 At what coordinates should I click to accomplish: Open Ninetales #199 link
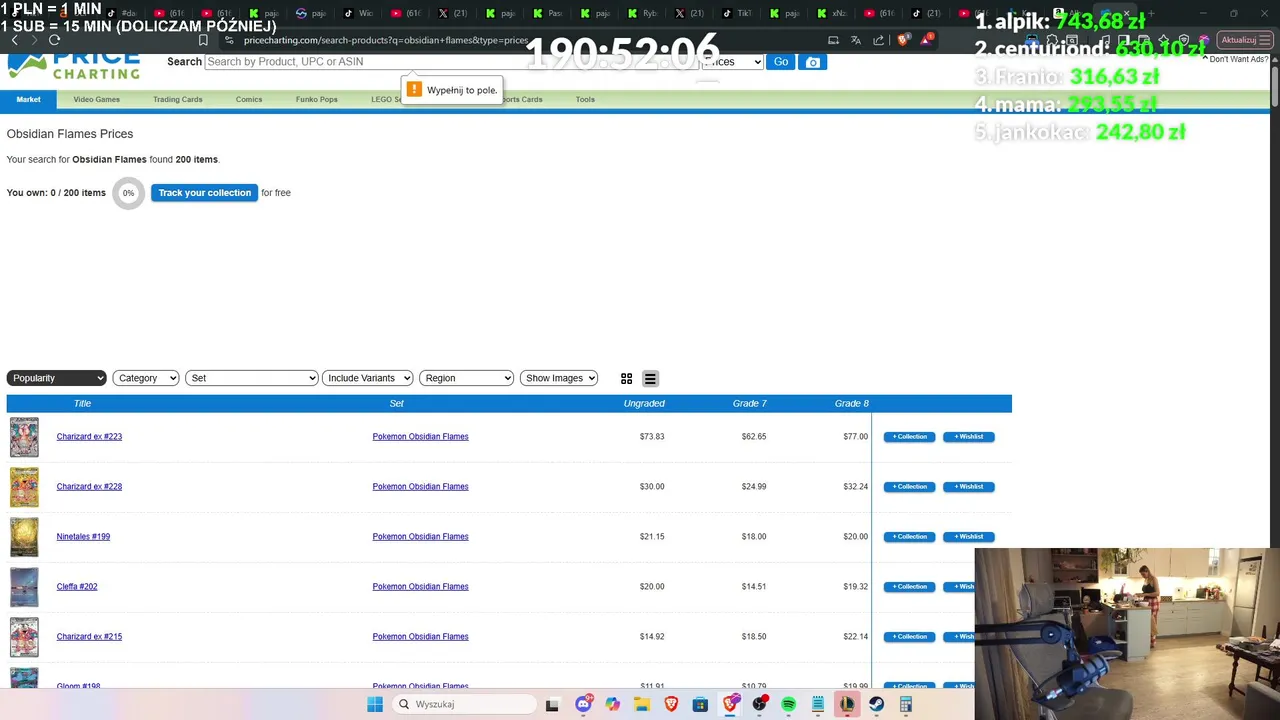(x=83, y=537)
